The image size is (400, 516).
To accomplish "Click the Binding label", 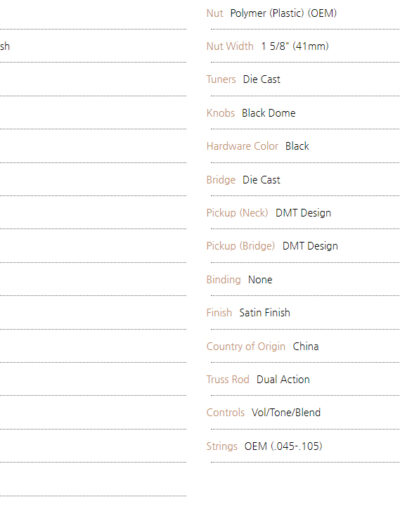I will click(x=223, y=279).
